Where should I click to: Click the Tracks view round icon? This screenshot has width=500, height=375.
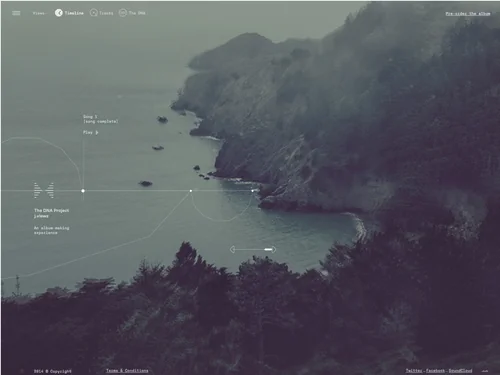coord(94,13)
